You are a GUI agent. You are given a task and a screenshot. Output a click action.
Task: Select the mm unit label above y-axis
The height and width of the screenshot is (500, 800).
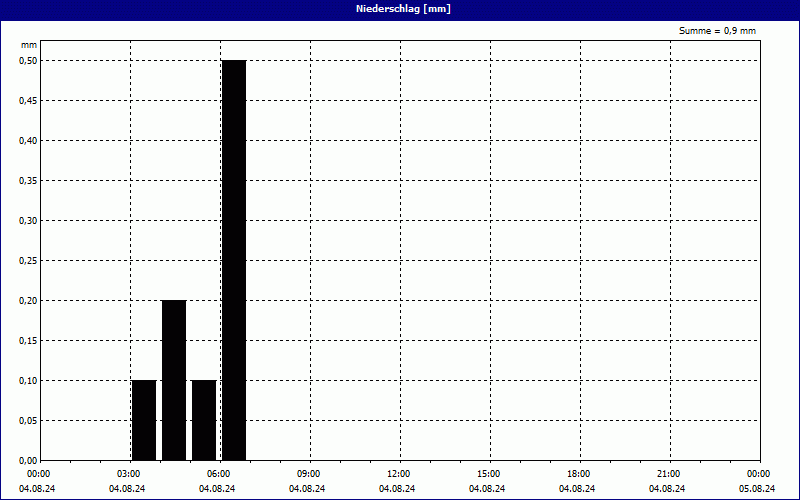click(28, 45)
